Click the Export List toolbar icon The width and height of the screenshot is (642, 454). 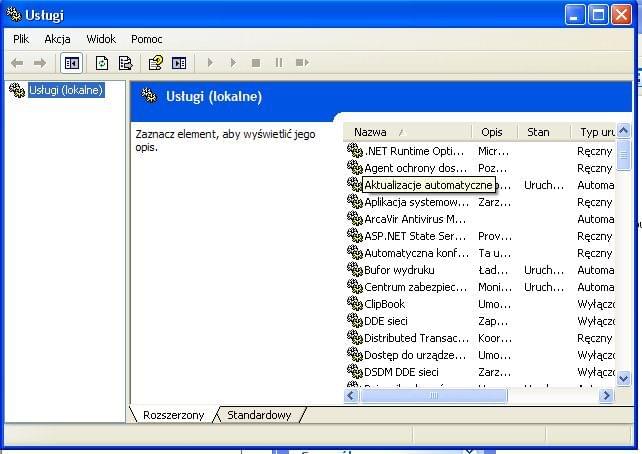[125, 63]
